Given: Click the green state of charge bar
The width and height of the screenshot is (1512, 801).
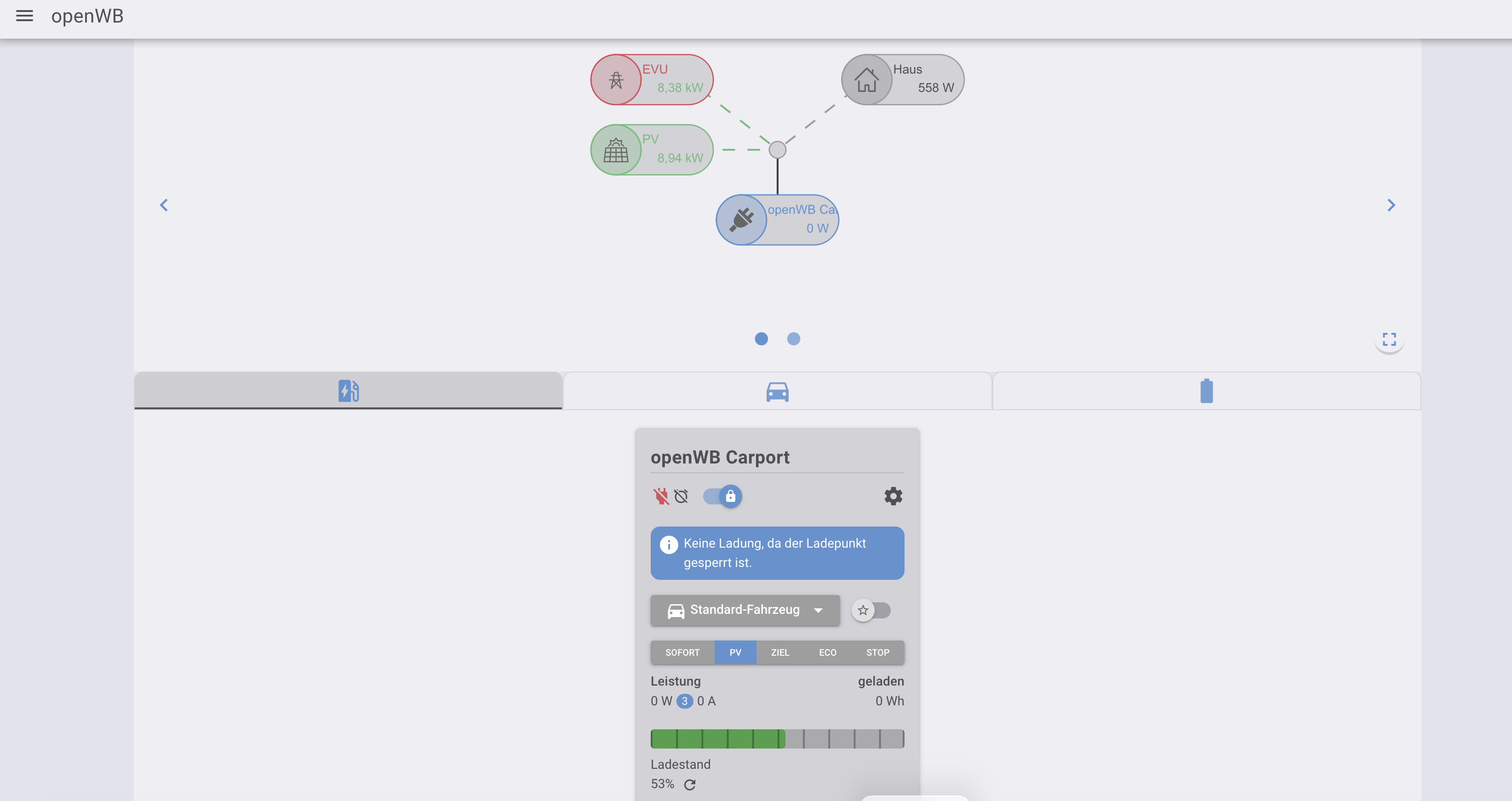Looking at the screenshot, I should (718, 739).
